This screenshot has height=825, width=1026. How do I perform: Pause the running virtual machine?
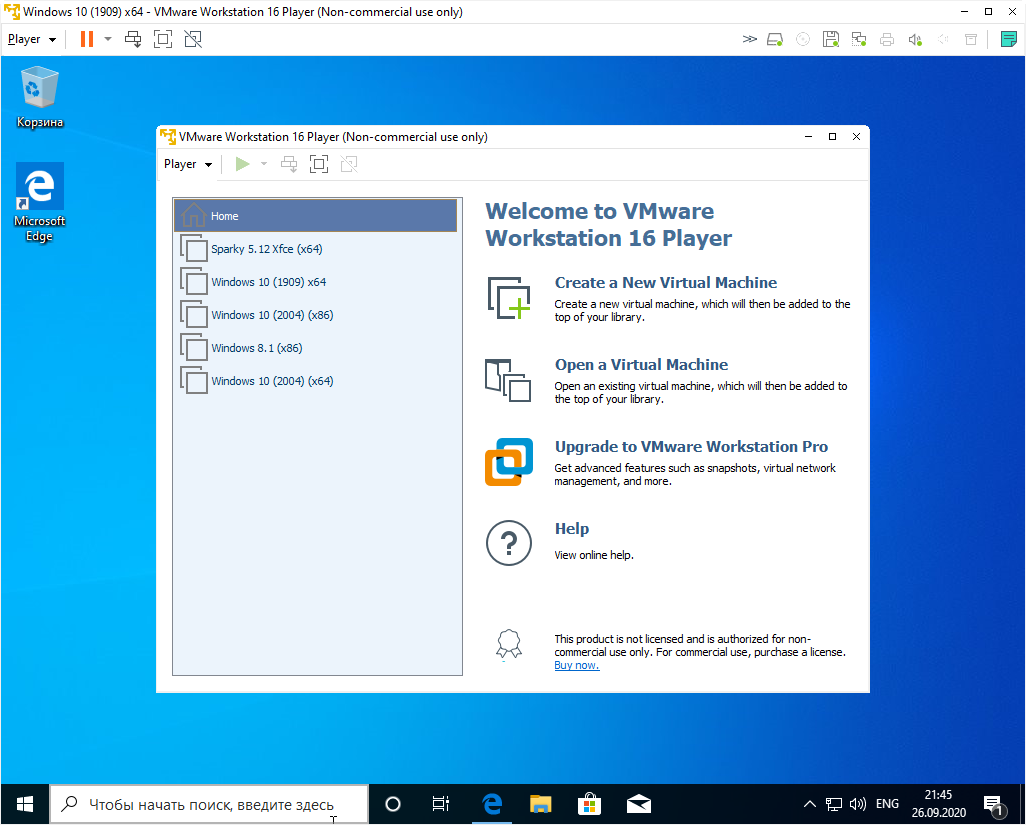(86, 39)
